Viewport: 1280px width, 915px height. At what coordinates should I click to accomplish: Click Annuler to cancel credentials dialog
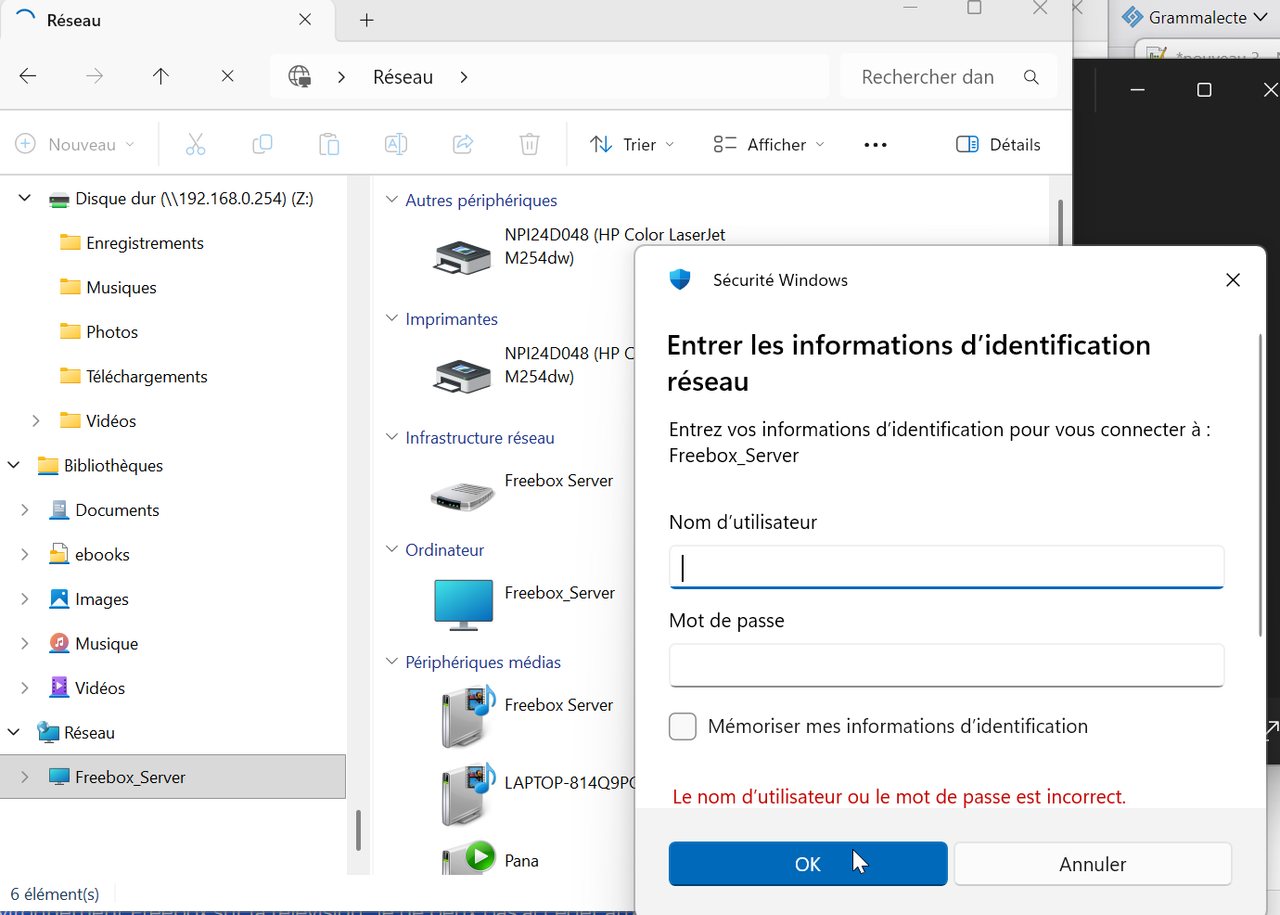[x=1093, y=864]
